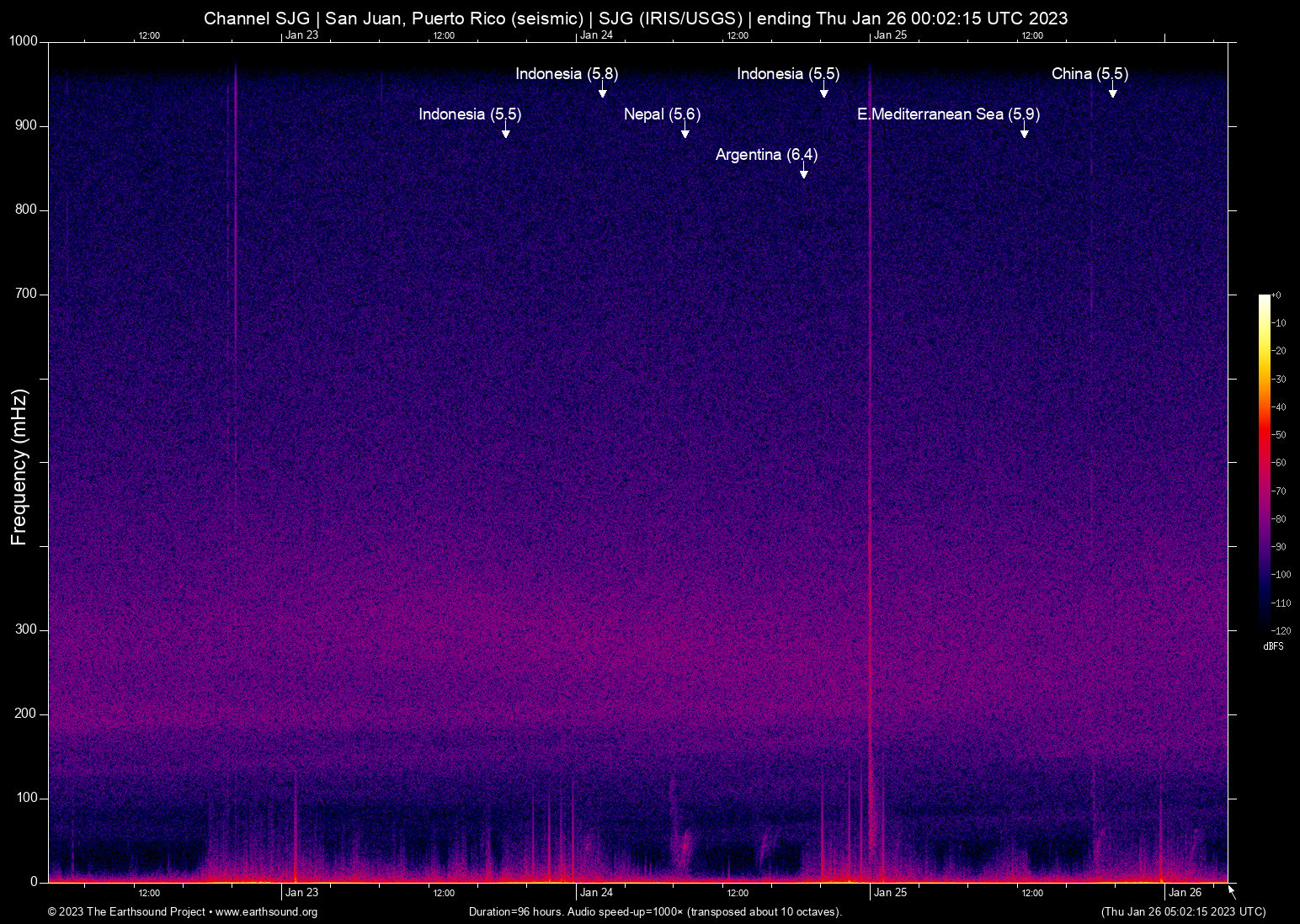Click the Duration=96 hours footer text
The height and width of the screenshot is (924, 1300).
click(x=655, y=912)
